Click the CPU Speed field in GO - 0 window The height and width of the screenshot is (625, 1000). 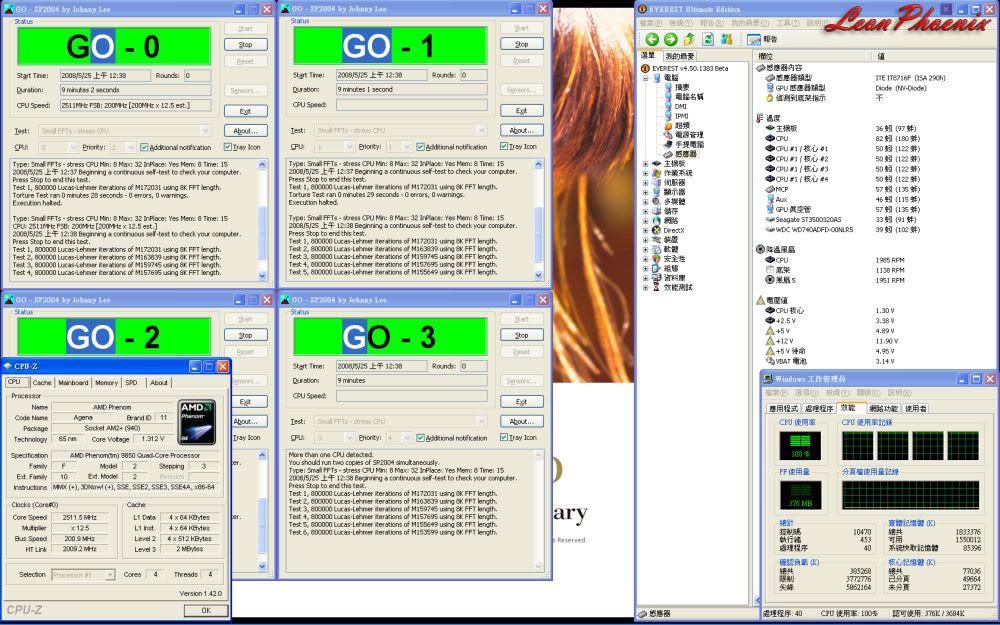pyautogui.click(x=136, y=105)
